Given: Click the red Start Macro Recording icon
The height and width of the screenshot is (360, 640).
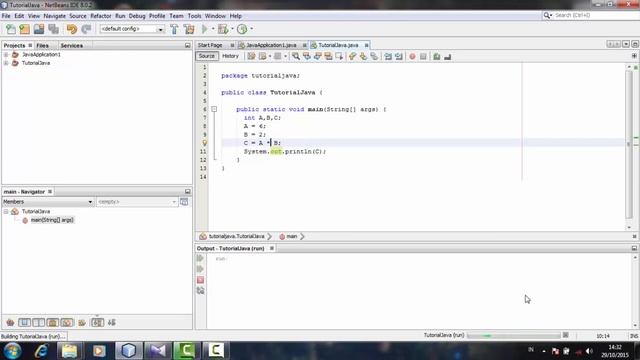Looking at the screenshot, I should pyautogui.click(x=412, y=56).
